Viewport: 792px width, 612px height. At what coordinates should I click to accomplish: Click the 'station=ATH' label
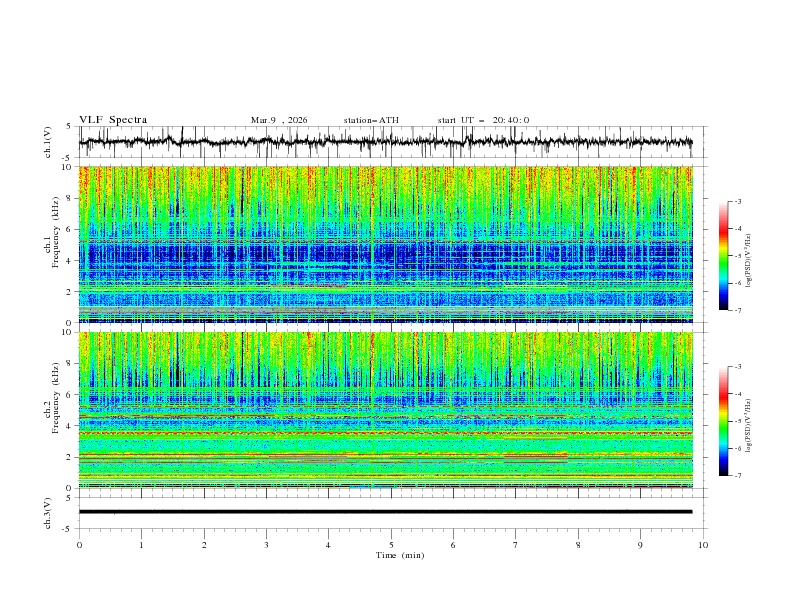click(371, 120)
